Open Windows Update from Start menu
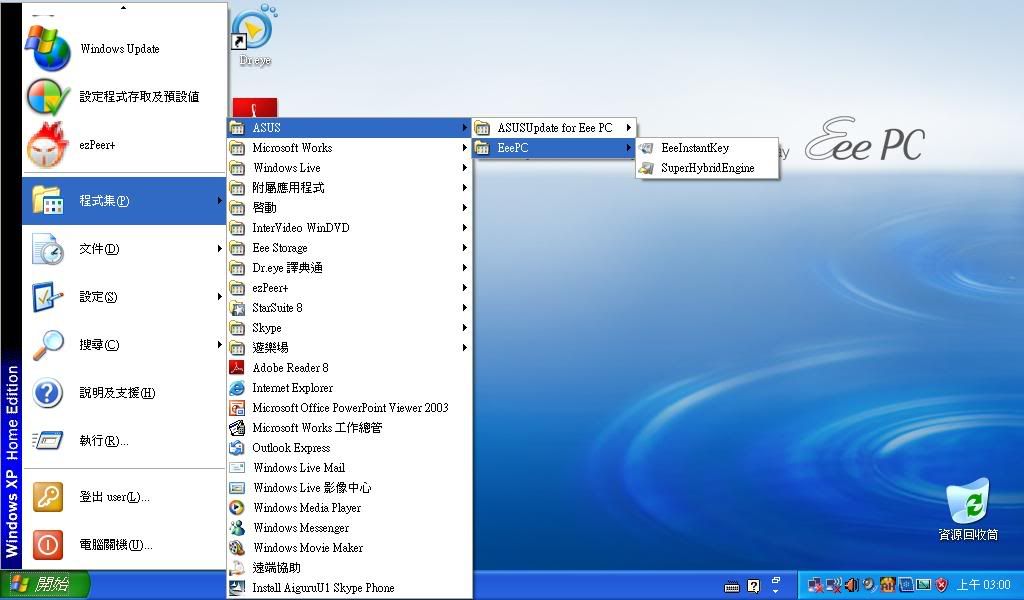1024x600 pixels. 119,49
